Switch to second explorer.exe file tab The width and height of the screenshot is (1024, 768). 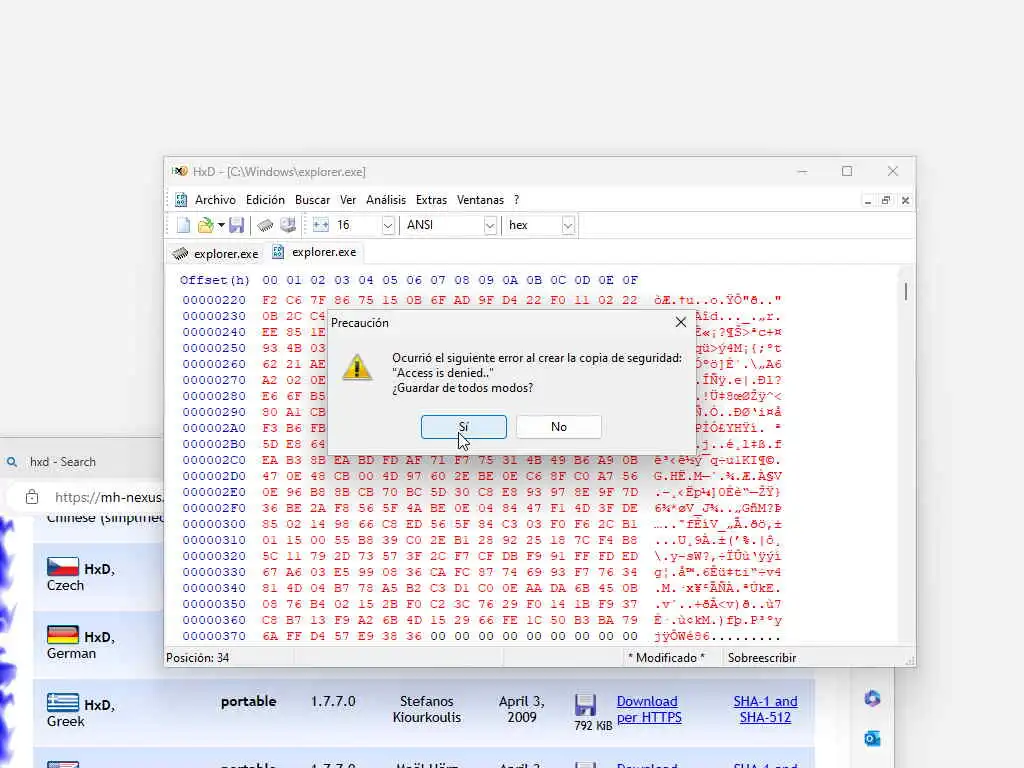[315, 252]
